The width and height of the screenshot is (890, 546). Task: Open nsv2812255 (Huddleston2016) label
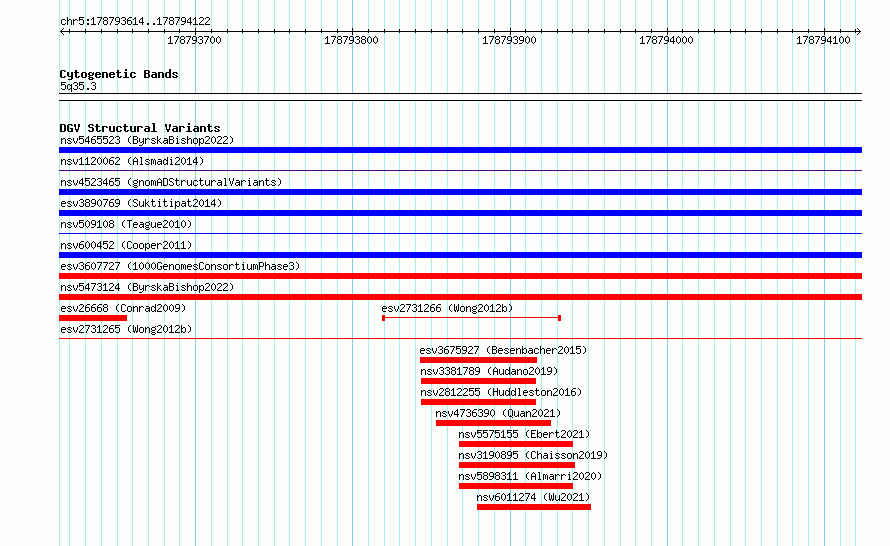pyautogui.click(x=501, y=392)
